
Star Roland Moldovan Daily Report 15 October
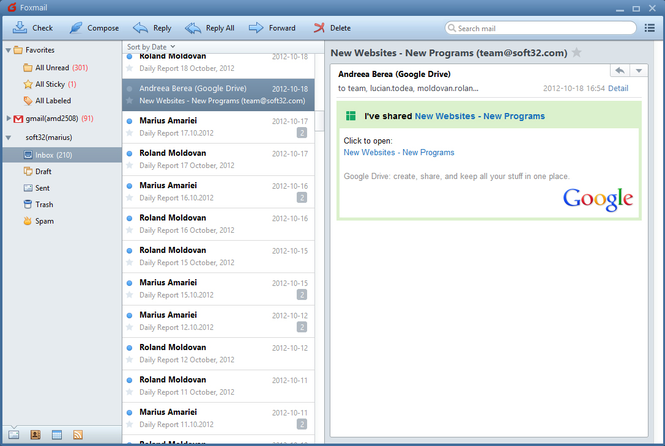point(130,262)
